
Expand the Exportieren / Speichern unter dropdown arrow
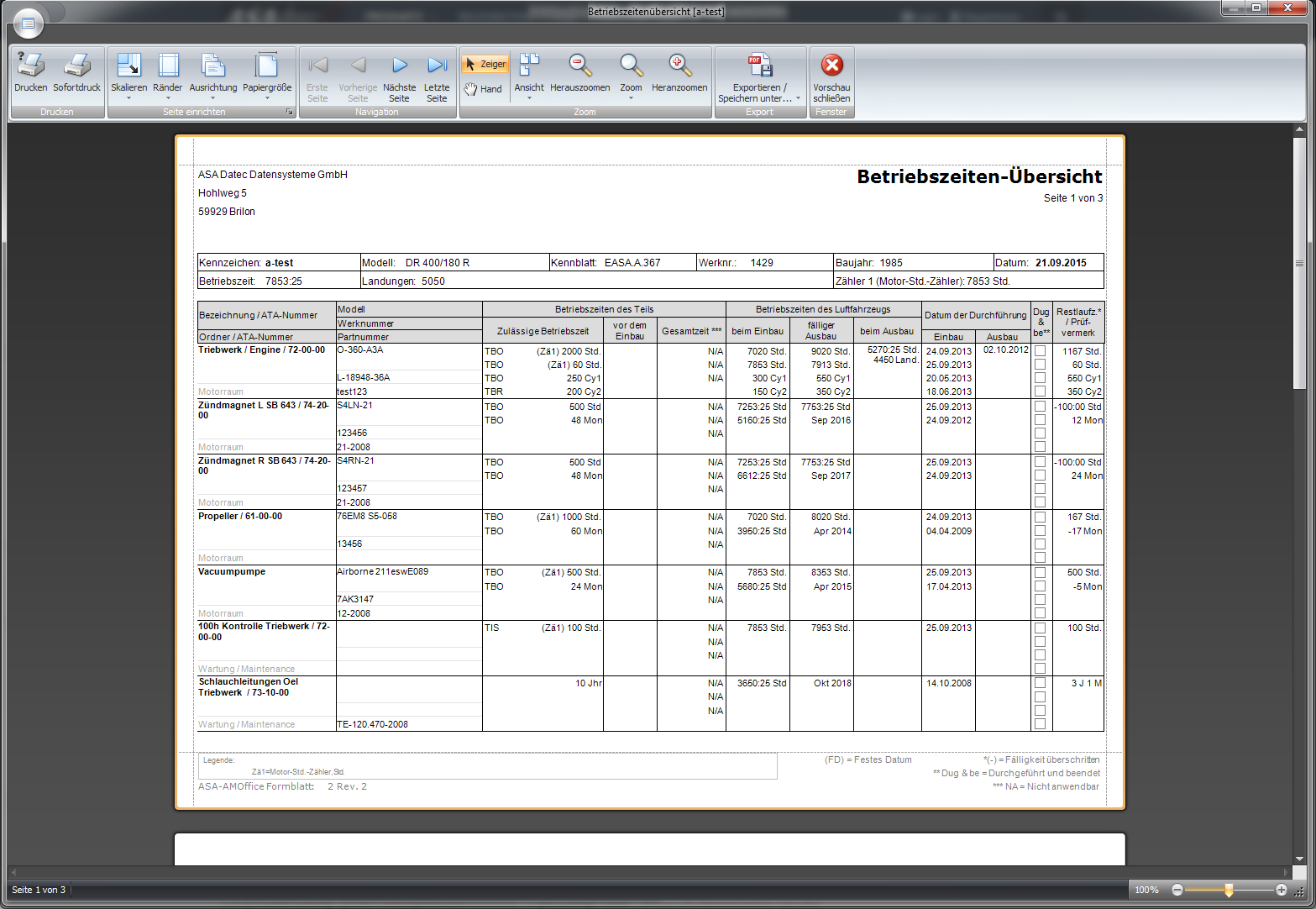[x=798, y=98]
